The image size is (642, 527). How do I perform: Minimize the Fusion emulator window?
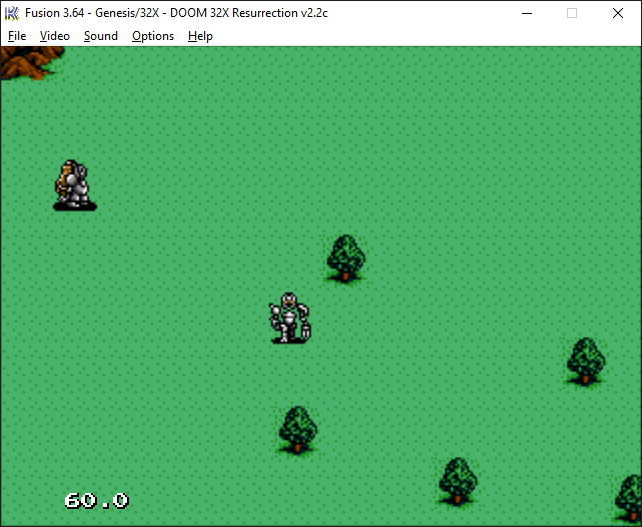(525, 13)
